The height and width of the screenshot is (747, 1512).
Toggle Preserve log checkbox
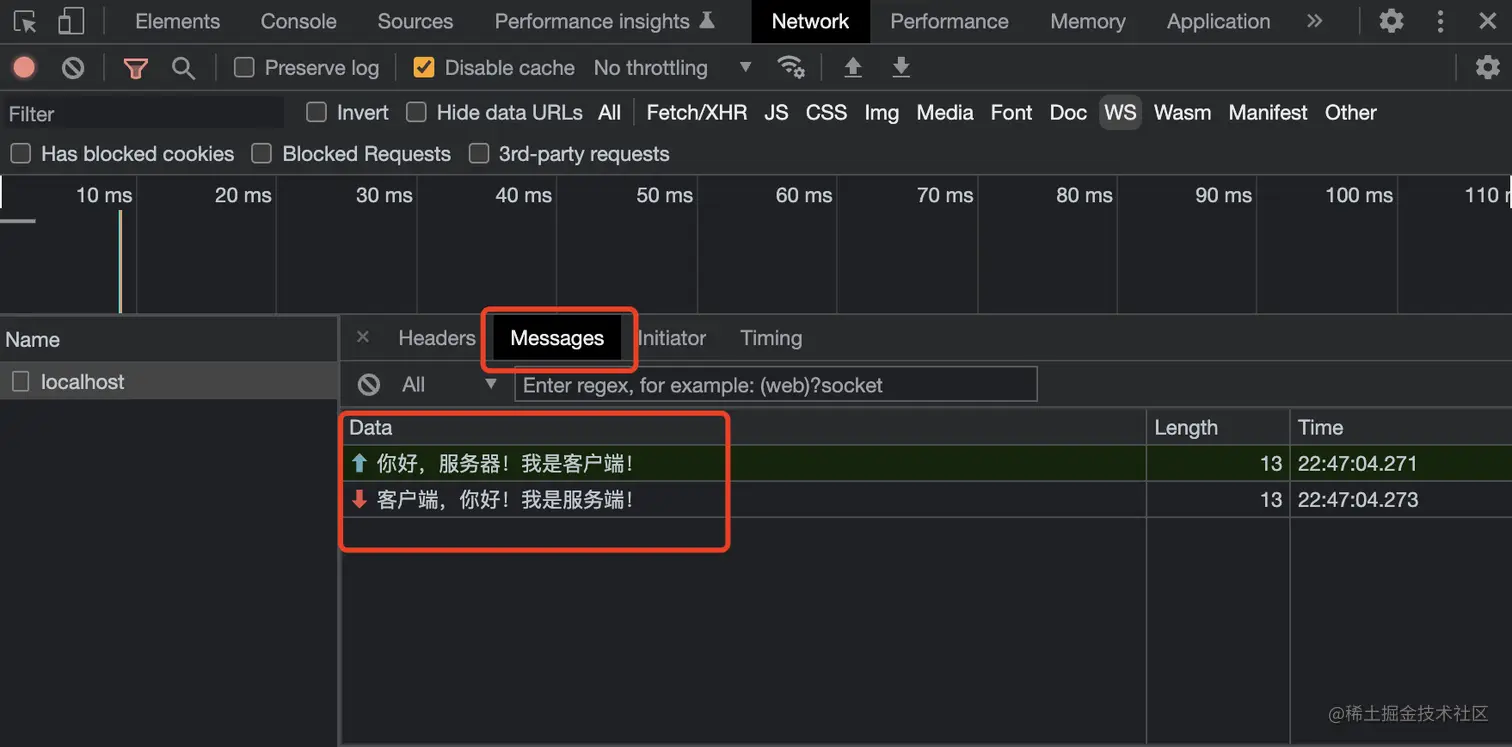pos(244,67)
